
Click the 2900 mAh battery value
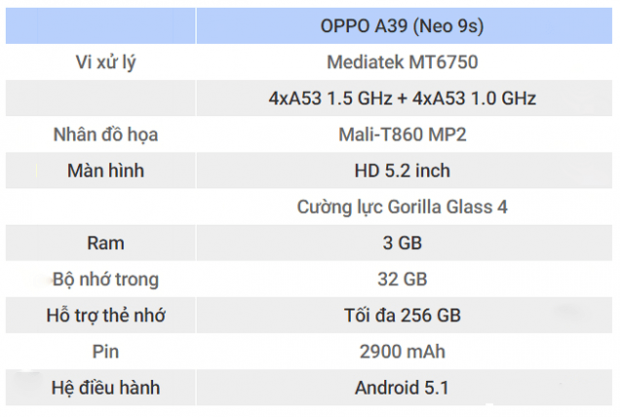coord(402,352)
